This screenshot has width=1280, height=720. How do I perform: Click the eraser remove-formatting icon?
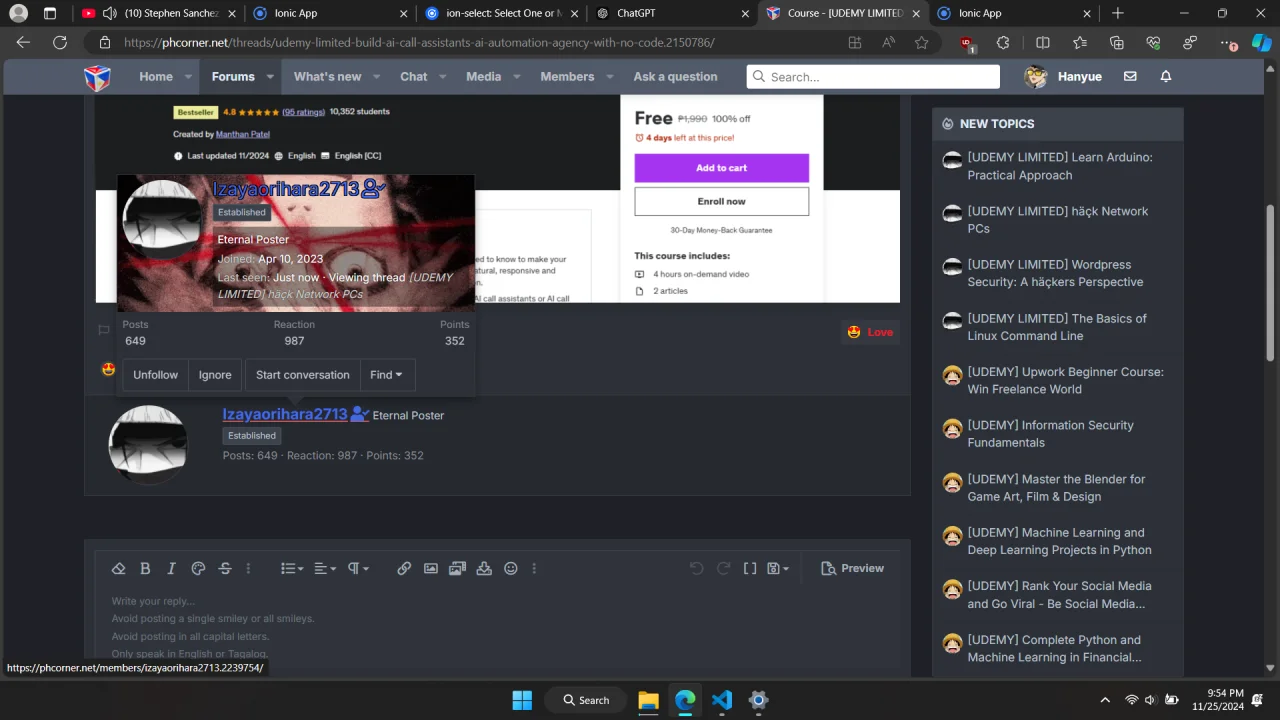[118, 568]
